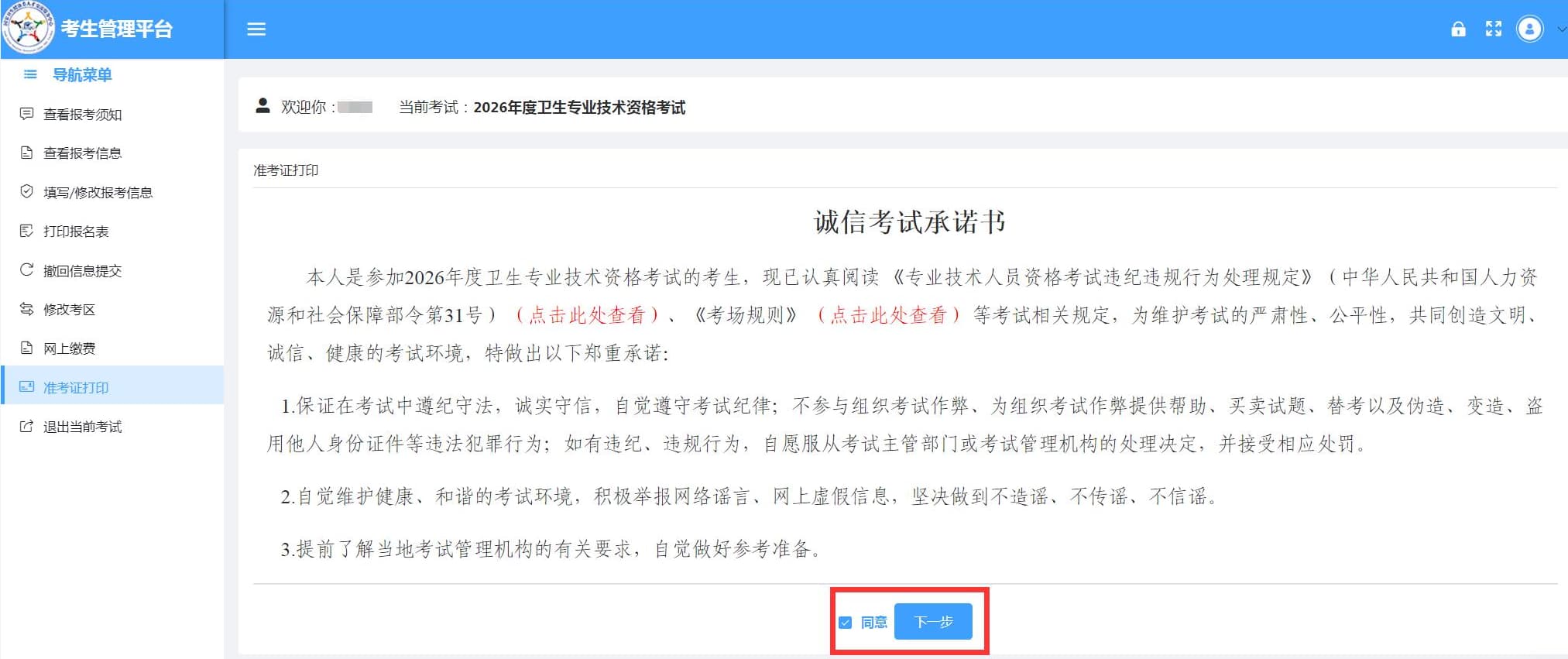
Task: Click the 导航菜单 list icon
Action: coord(30,75)
